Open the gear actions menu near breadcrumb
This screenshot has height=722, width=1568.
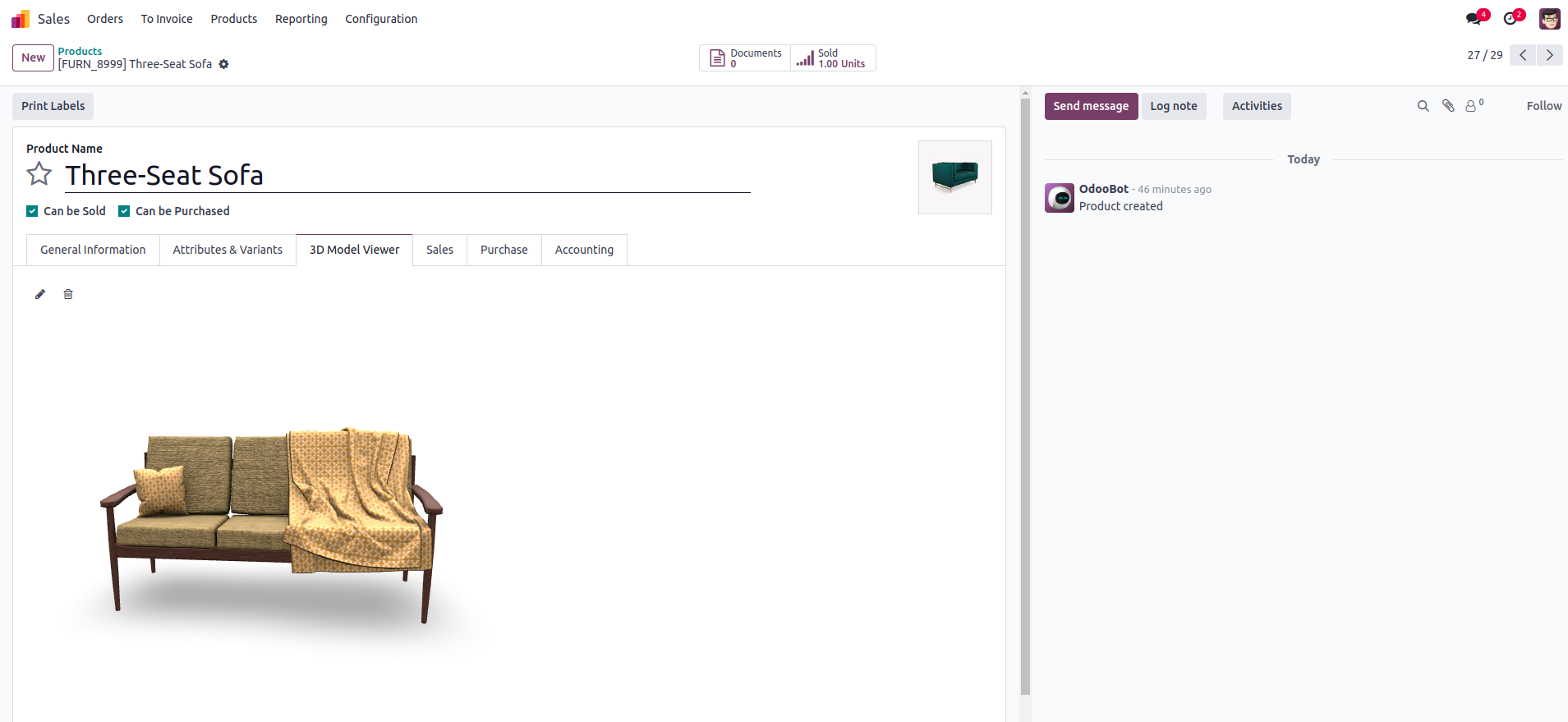223,64
